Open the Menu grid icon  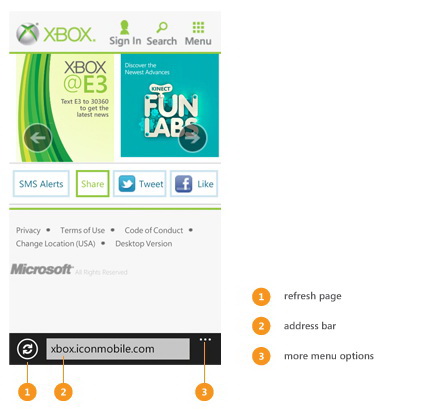[x=198, y=27]
